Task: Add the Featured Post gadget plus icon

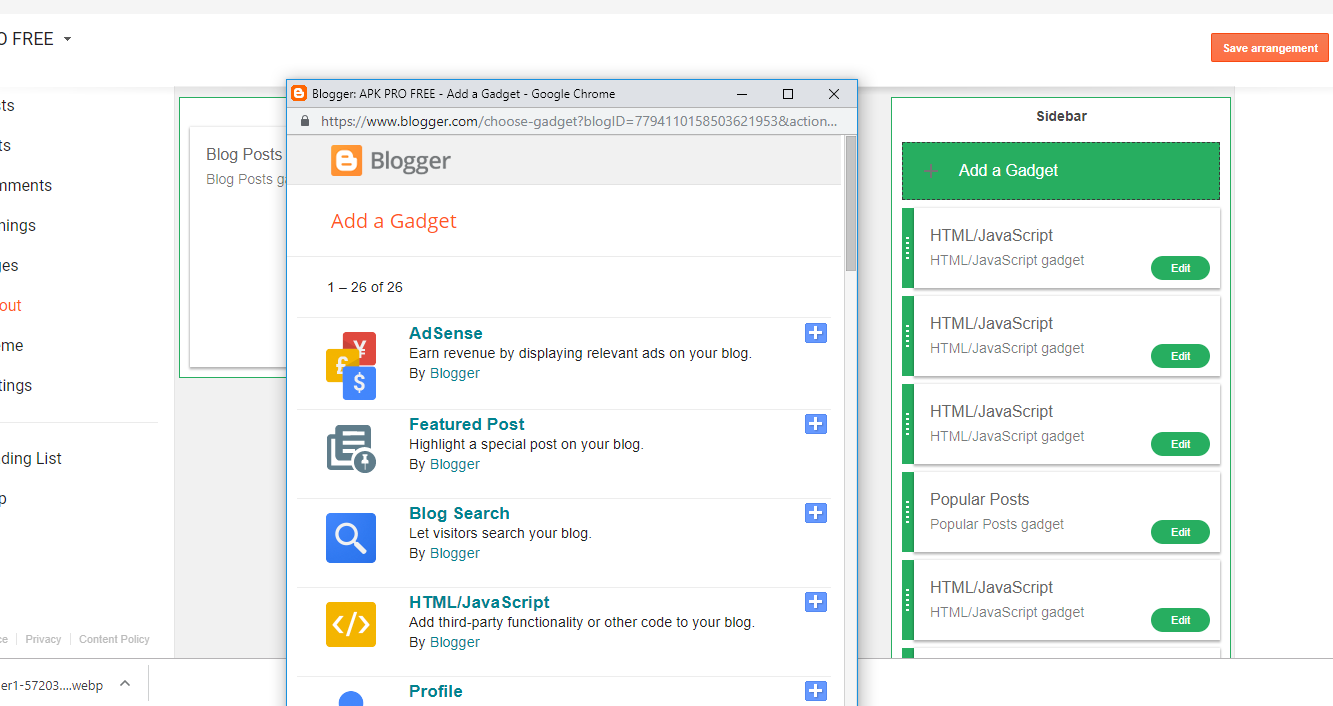Action: (x=816, y=424)
